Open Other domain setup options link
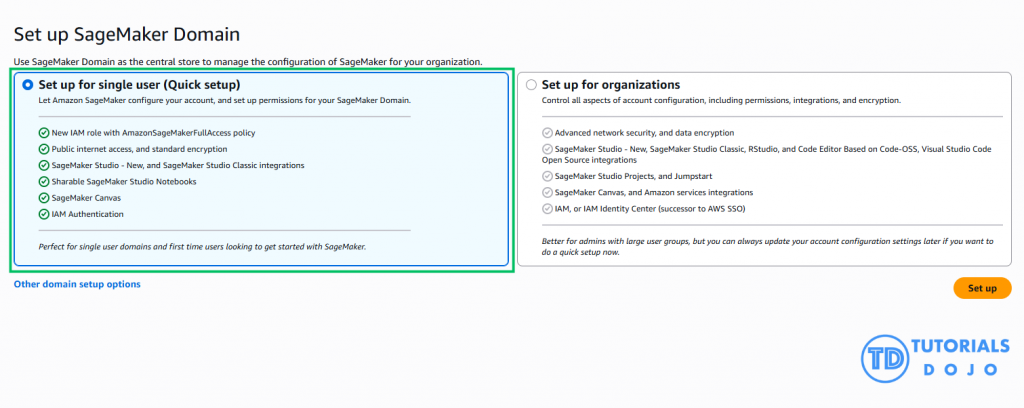The height and width of the screenshot is (408, 1024). pyautogui.click(x=77, y=284)
